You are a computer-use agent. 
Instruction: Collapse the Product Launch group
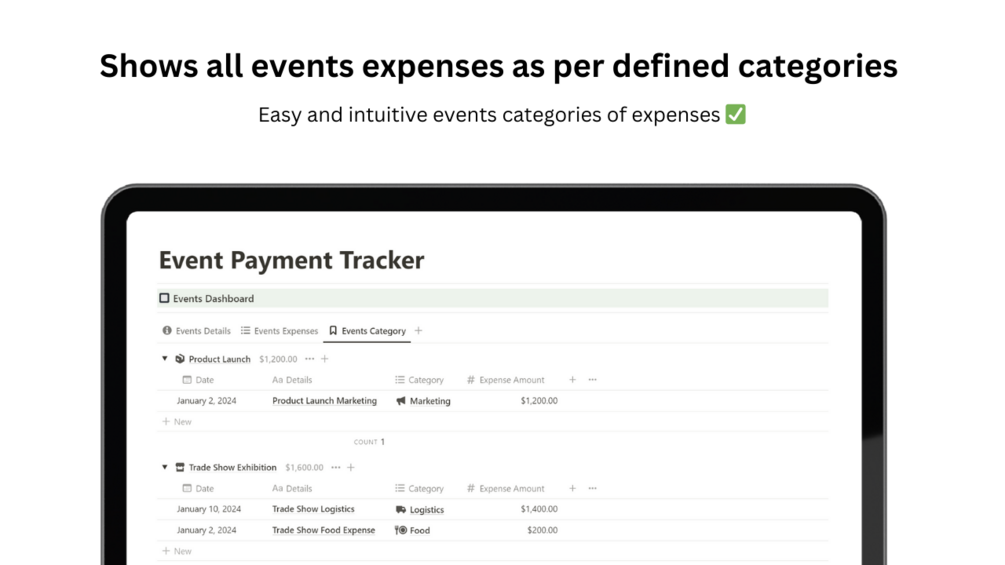tap(165, 359)
